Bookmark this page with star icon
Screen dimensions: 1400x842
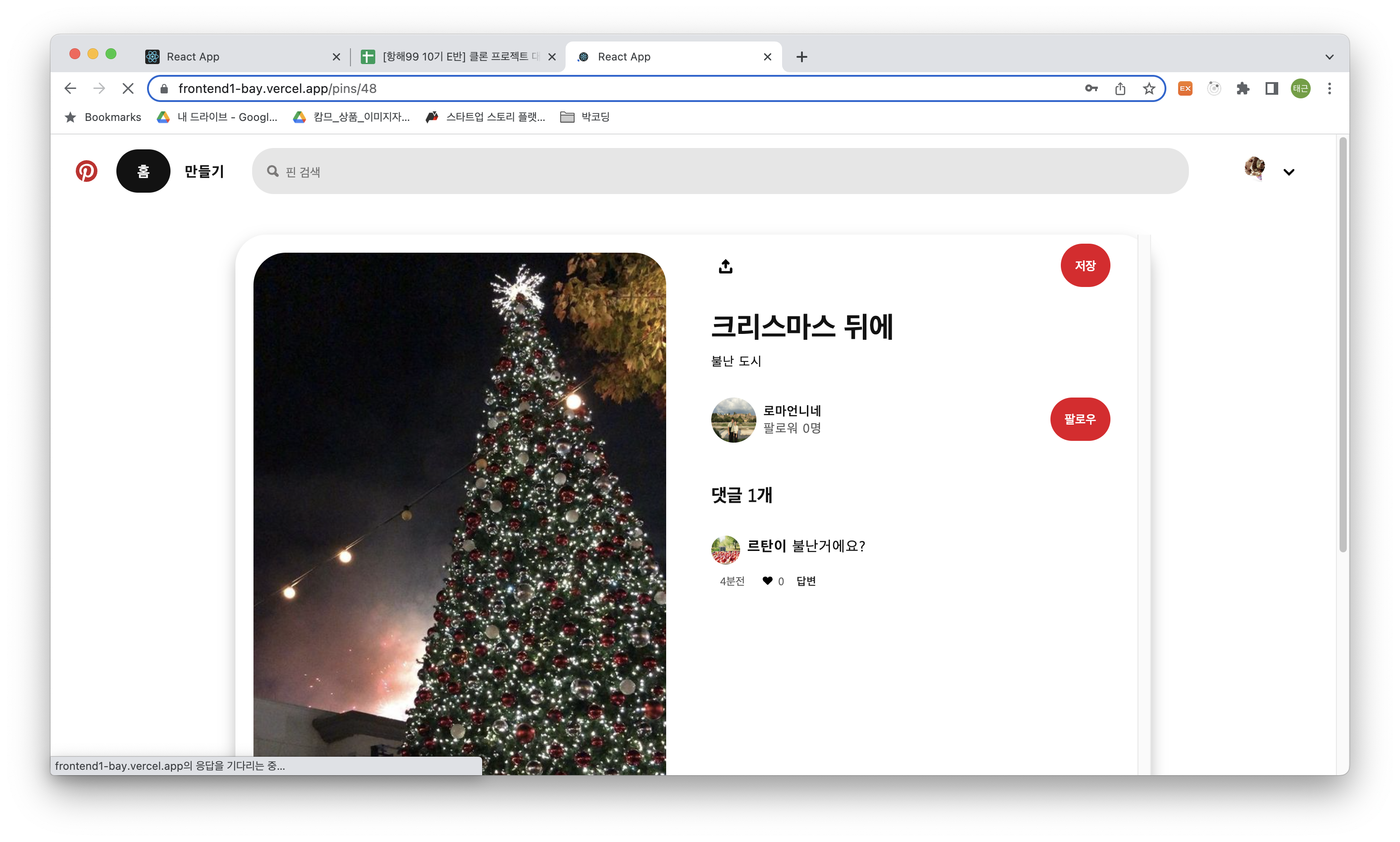[1149, 88]
